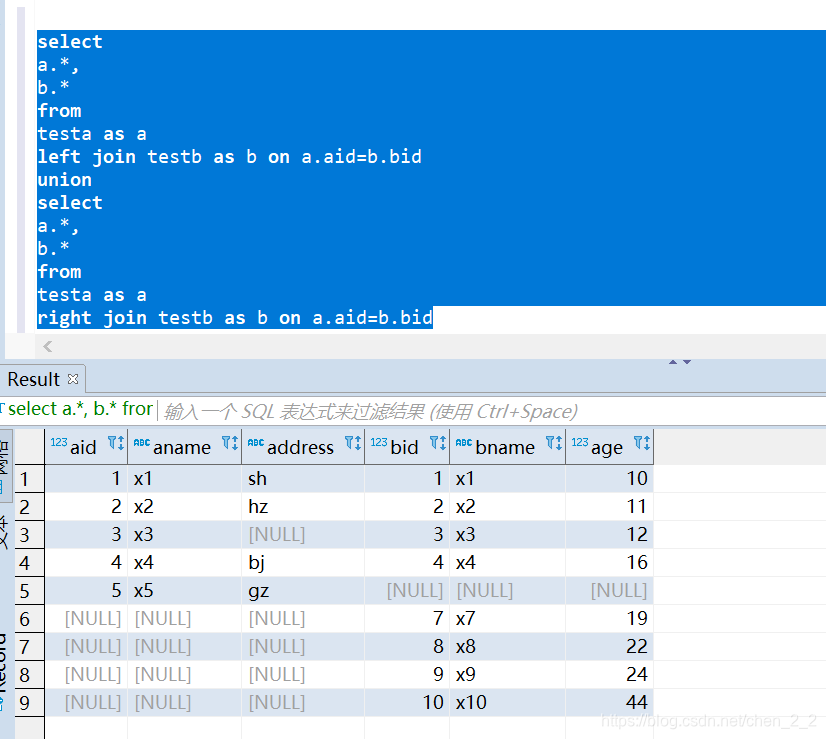Select row number 7 header

(30, 647)
